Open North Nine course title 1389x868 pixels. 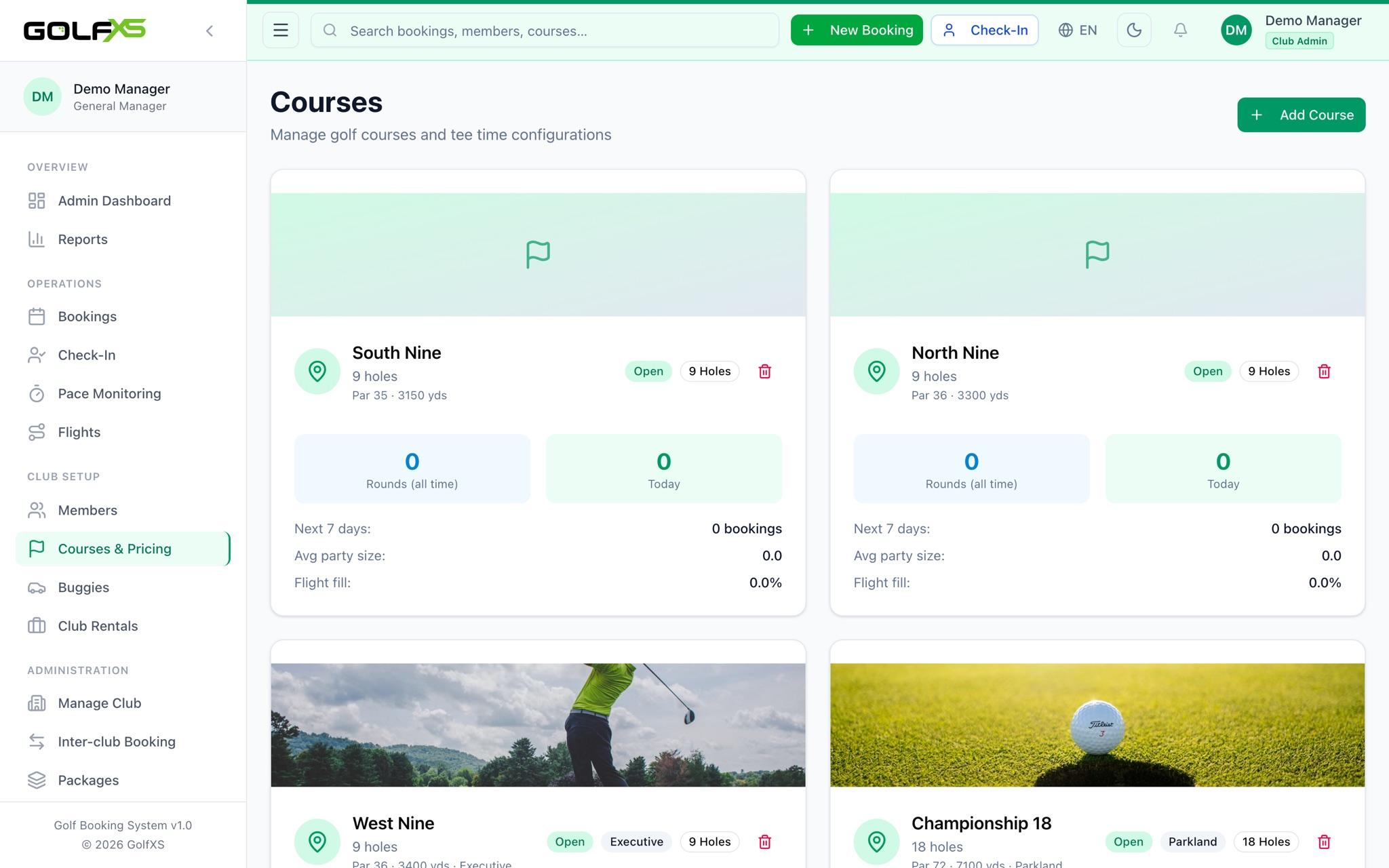pyautogui.click(x=955, y=353)
